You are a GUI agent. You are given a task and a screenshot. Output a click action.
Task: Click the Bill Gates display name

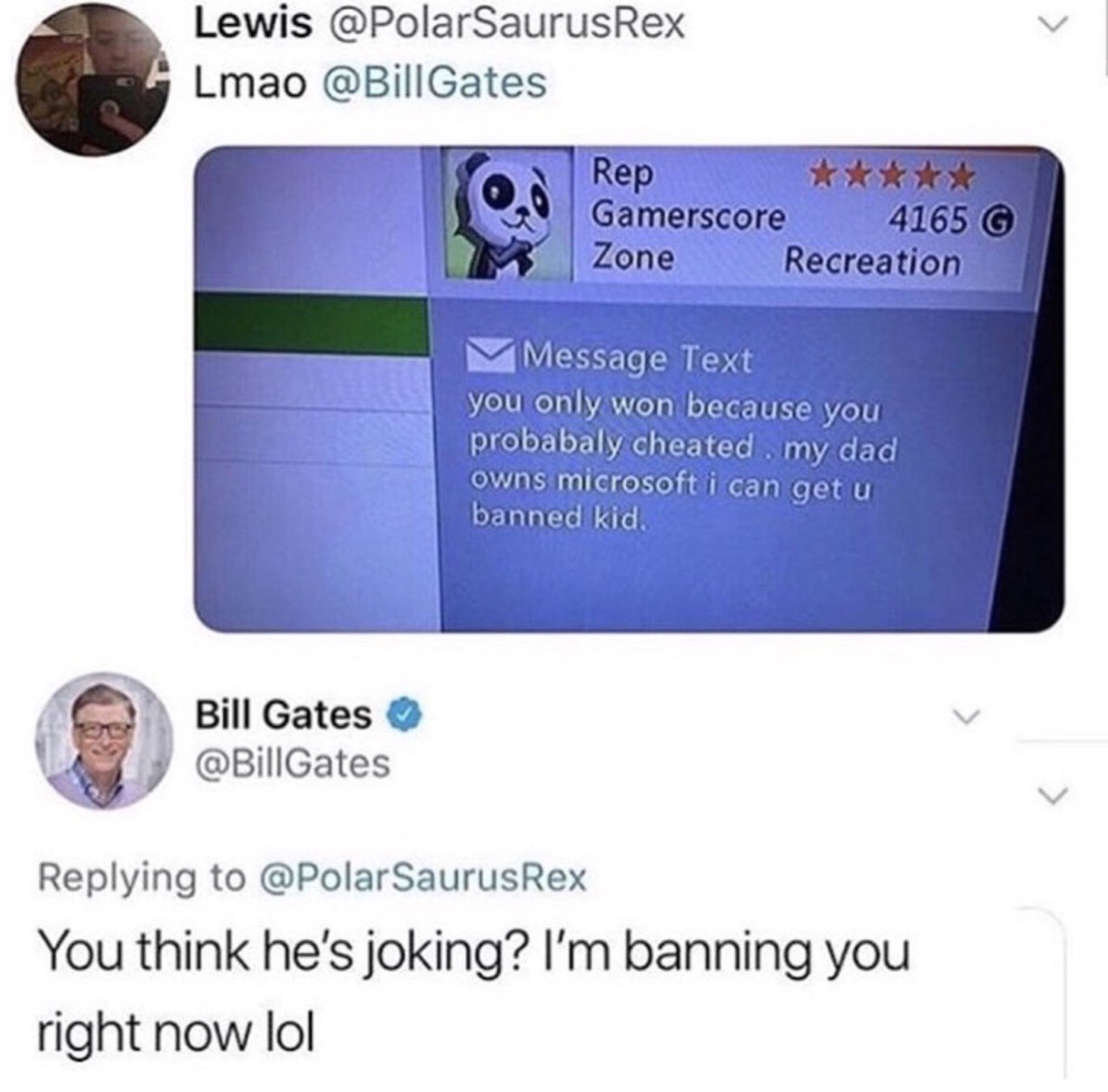[x=284, y=715]
